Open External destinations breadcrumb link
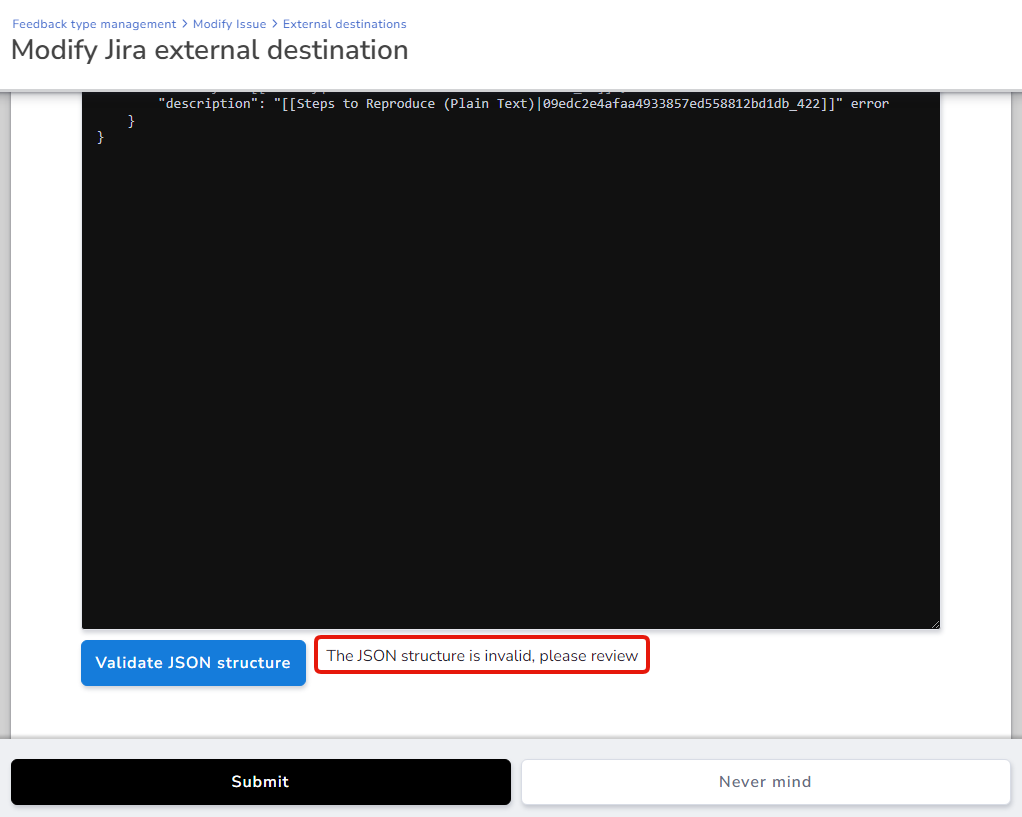The width and height of the screenshot is (1022, 817). click(344, 24)
